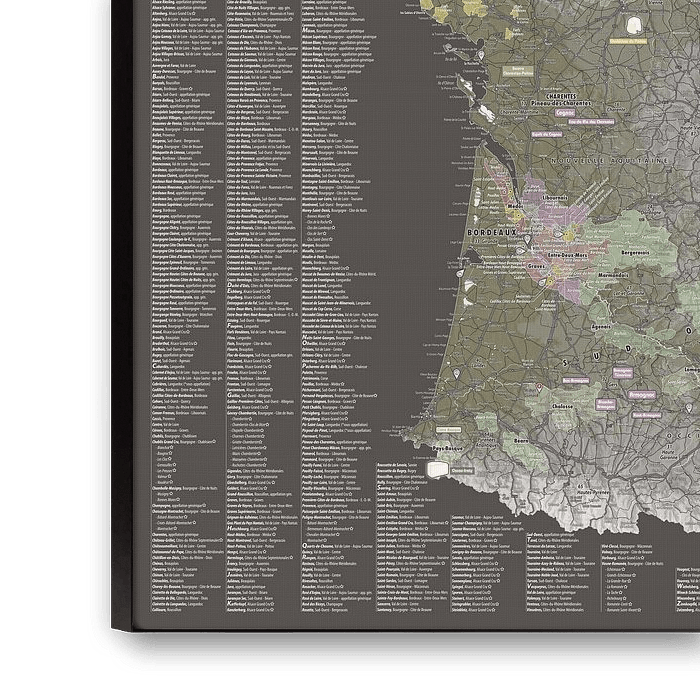Click the Béarn region label

click(x=521, y=440)
